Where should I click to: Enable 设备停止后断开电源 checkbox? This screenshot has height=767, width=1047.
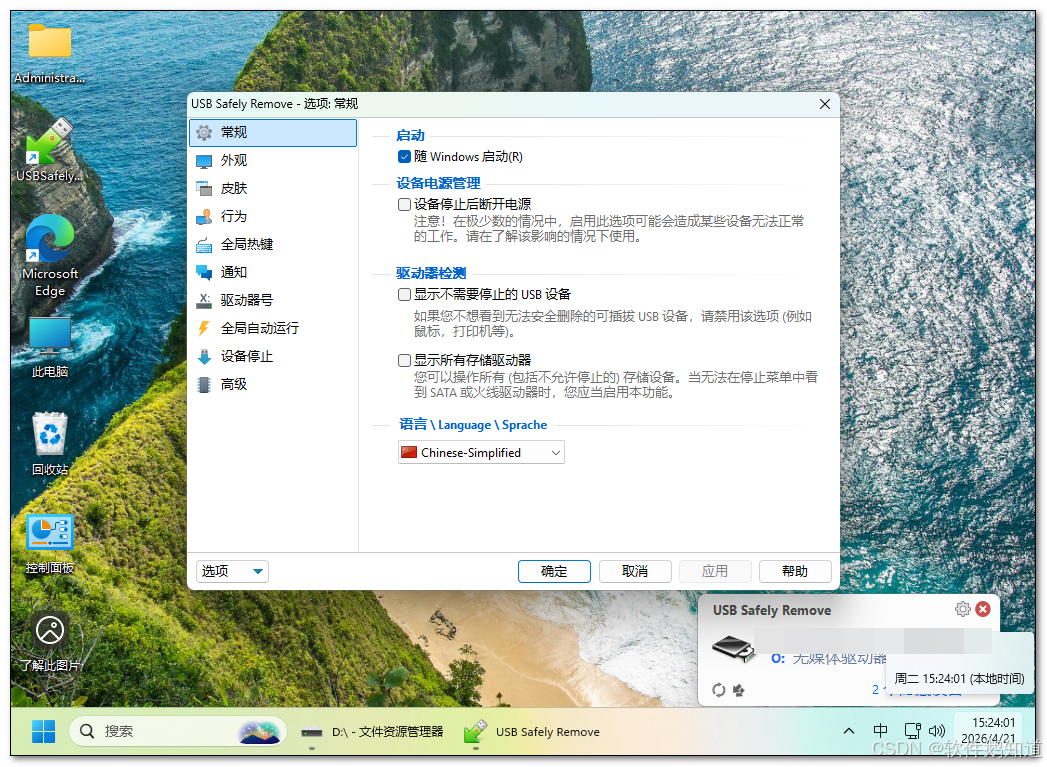(x=404, y=204)
